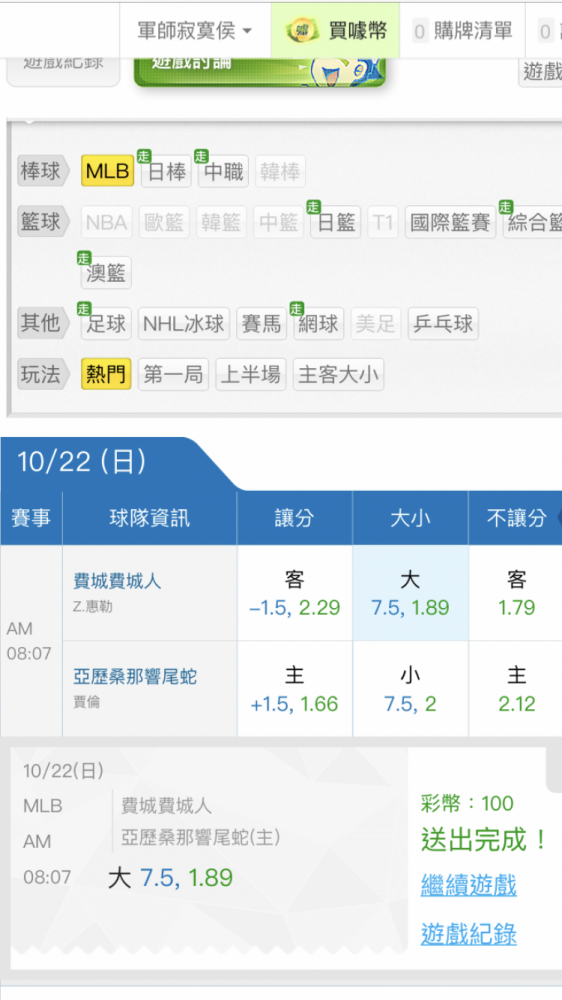Switch to 主客大小 play type
Viewport: 562px width, 1000px height.
[338, 374]
